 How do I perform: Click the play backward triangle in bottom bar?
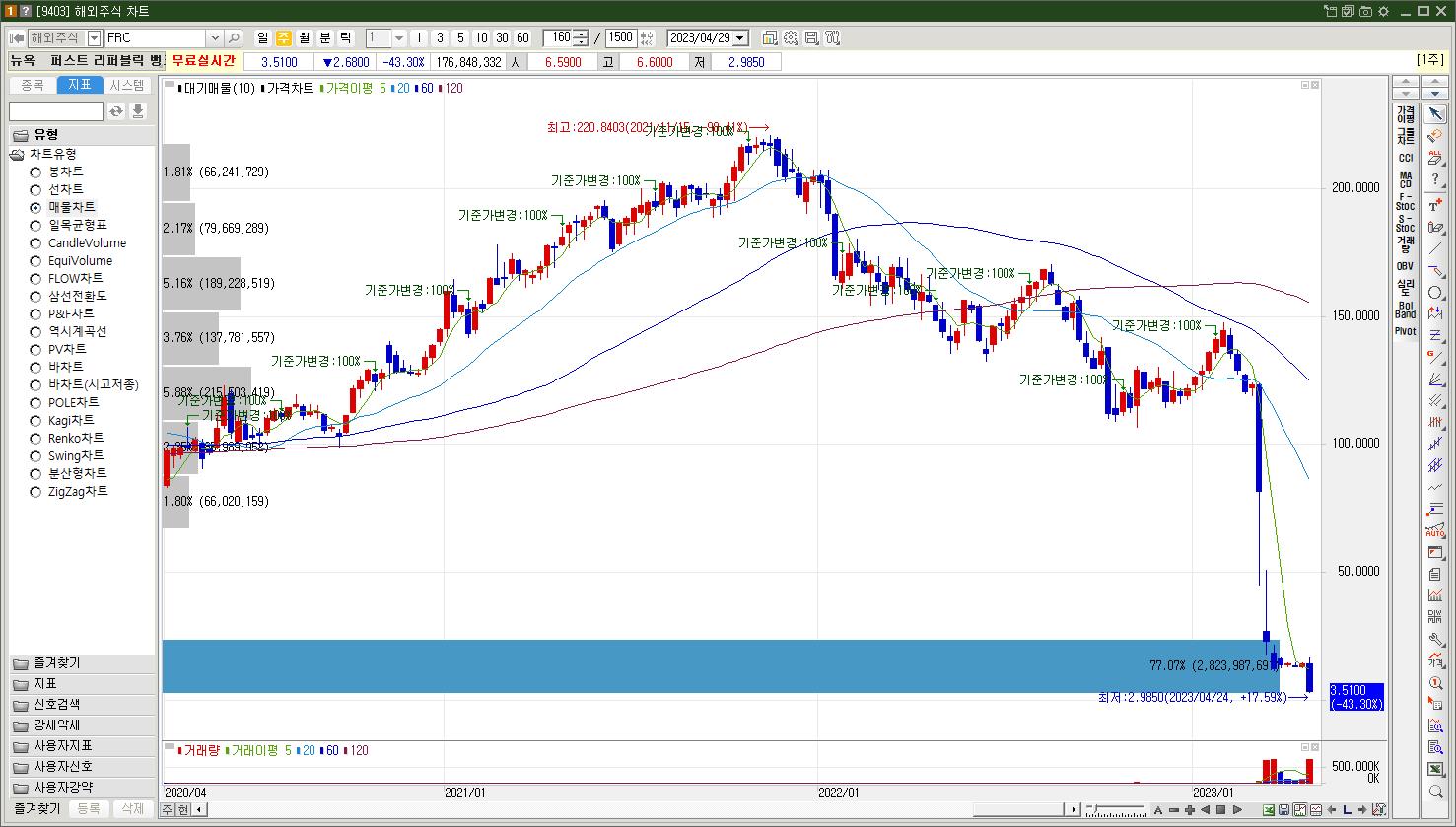coord(1205,810)
